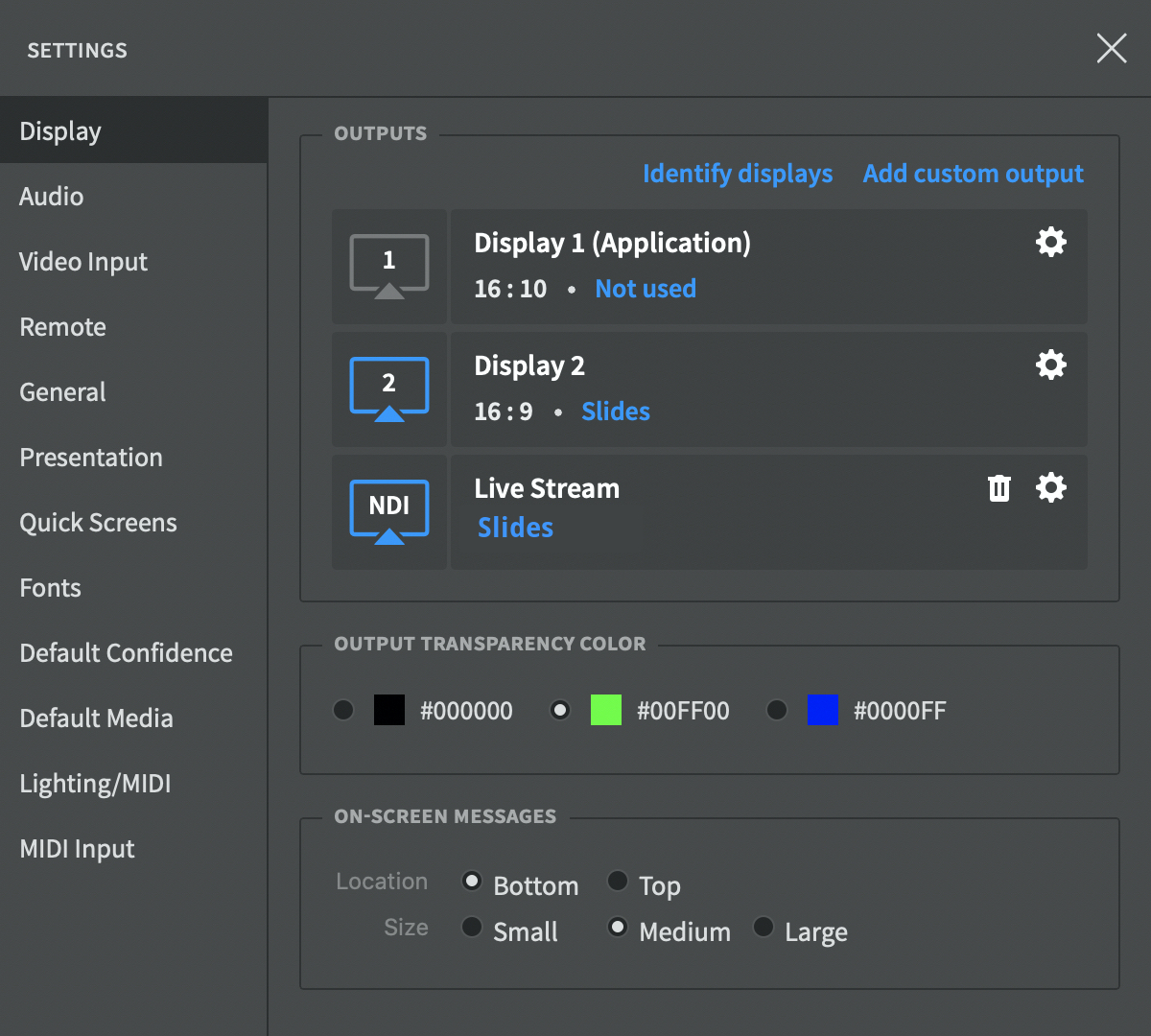Open the Lighting/MIDI settings tab
Image resolution: width=1151 pixels, height=1036 pixels.
95,784
